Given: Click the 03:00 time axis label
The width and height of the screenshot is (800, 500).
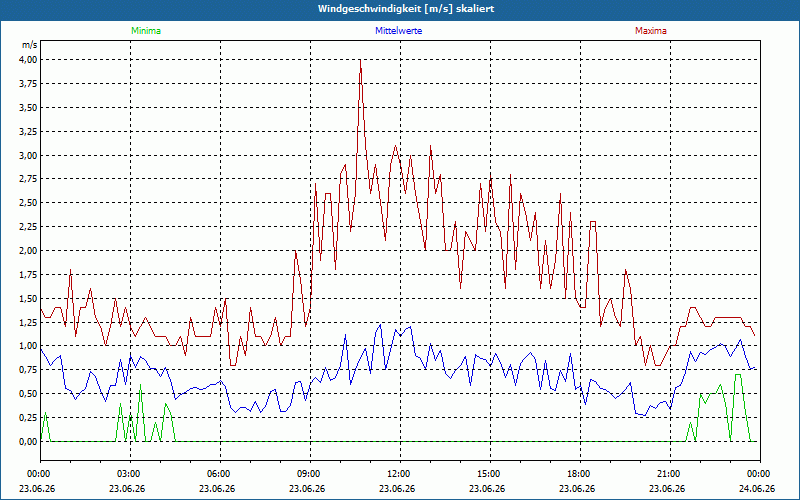Looking at the screenshot, I should coord(127,474).
